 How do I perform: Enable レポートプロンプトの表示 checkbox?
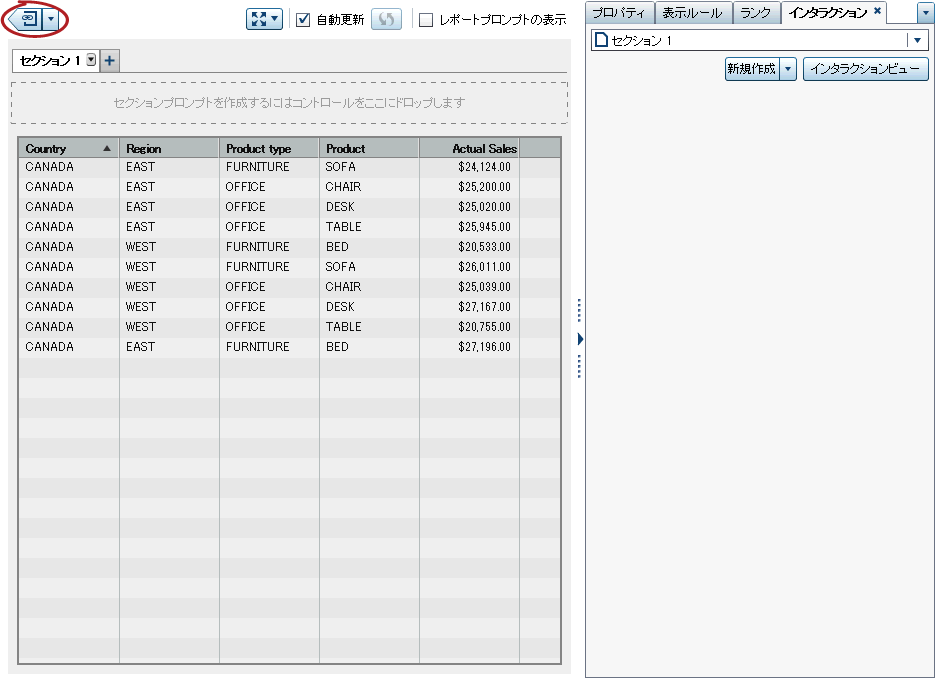(427, 20)
